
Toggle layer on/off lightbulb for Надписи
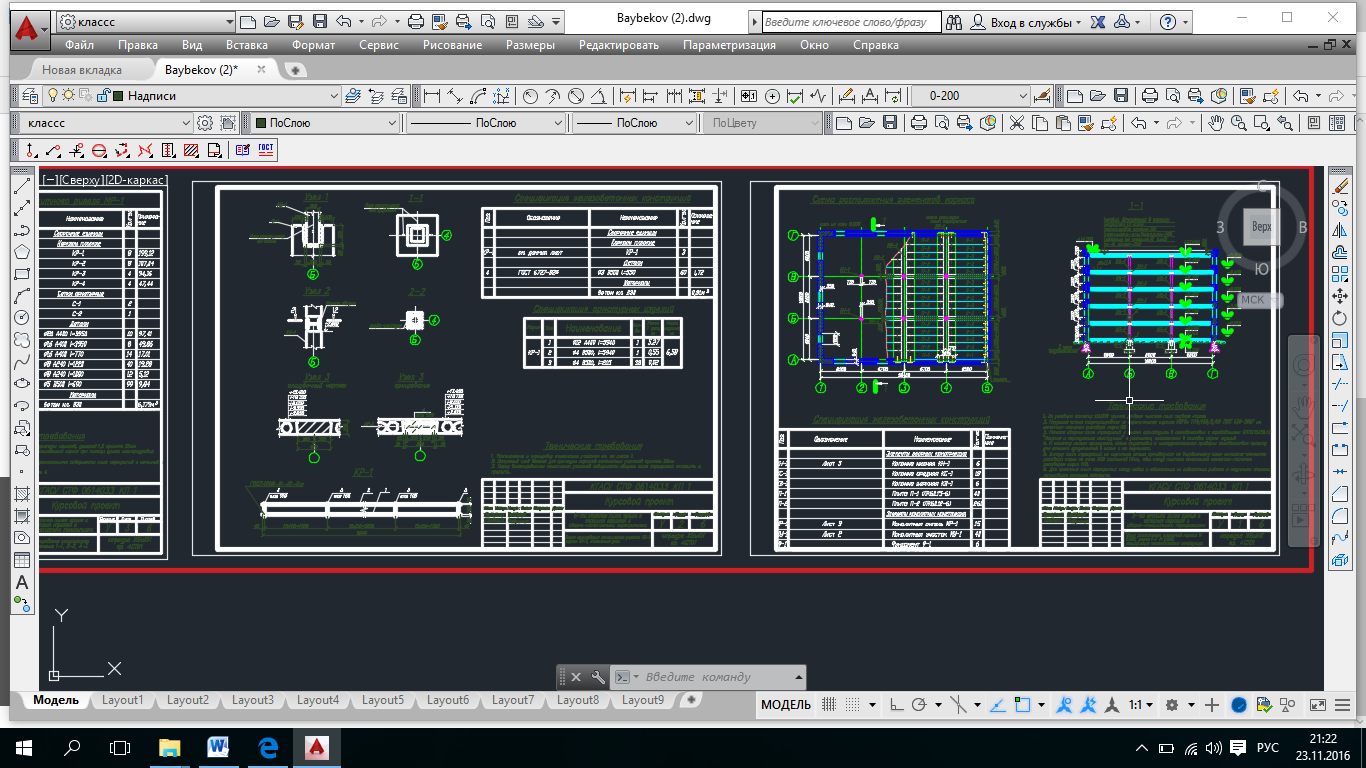(54, 96)
